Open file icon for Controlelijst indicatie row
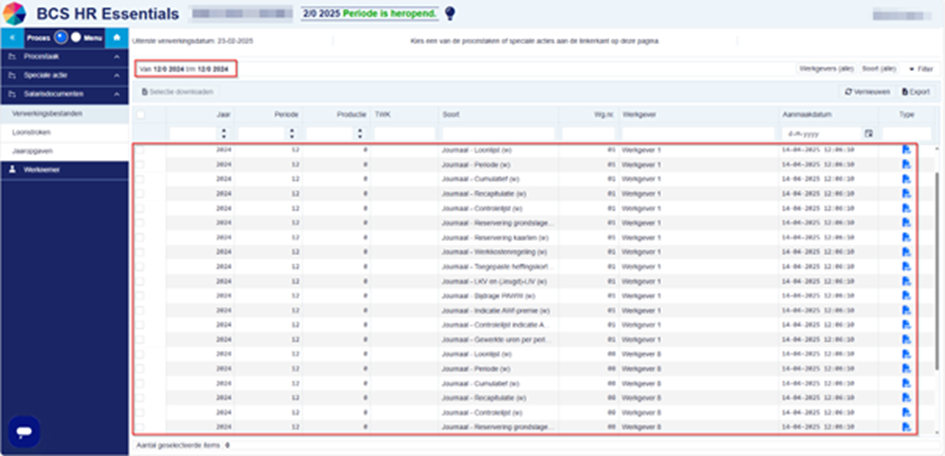Image resolution: width=945 pixels, height=456 pixels. (x=906, y=325)
